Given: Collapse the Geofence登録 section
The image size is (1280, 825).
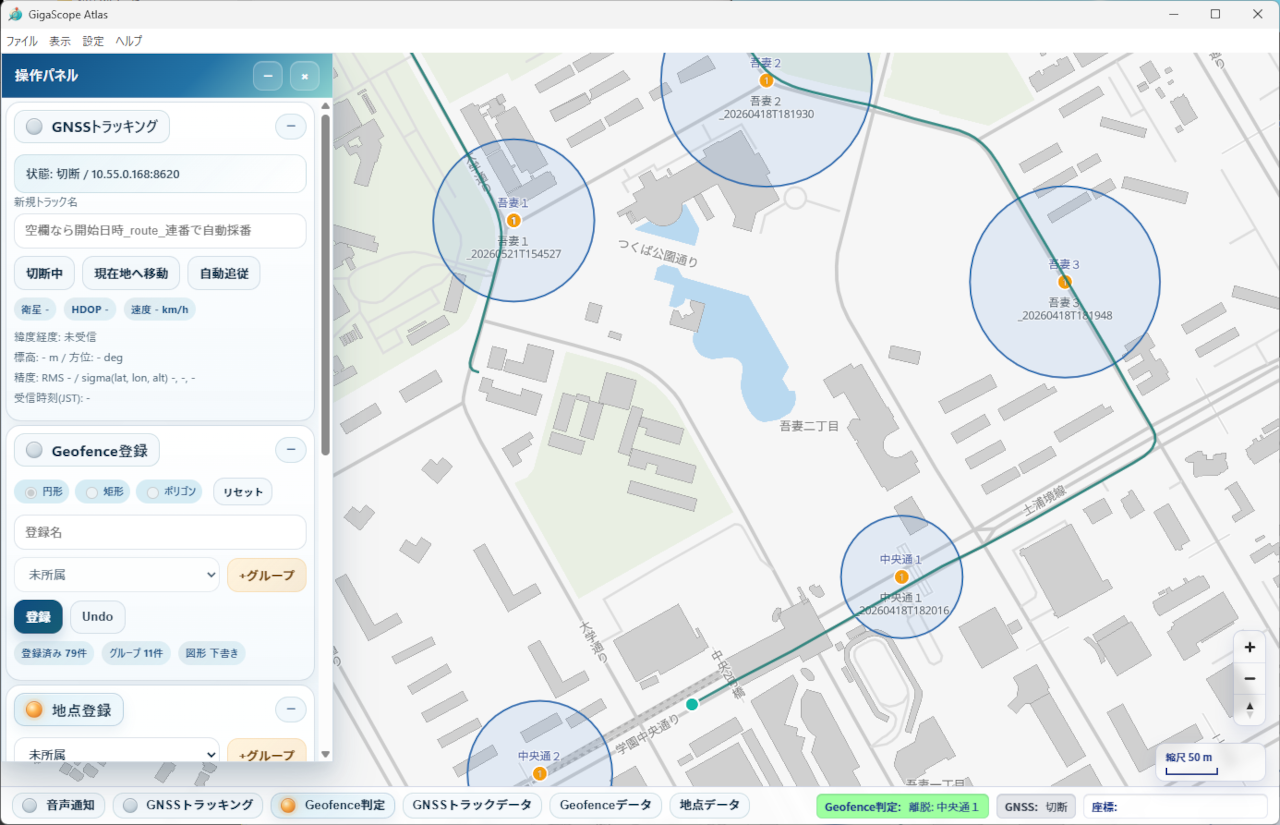Looking at the screenshot, I should [290, 450].
